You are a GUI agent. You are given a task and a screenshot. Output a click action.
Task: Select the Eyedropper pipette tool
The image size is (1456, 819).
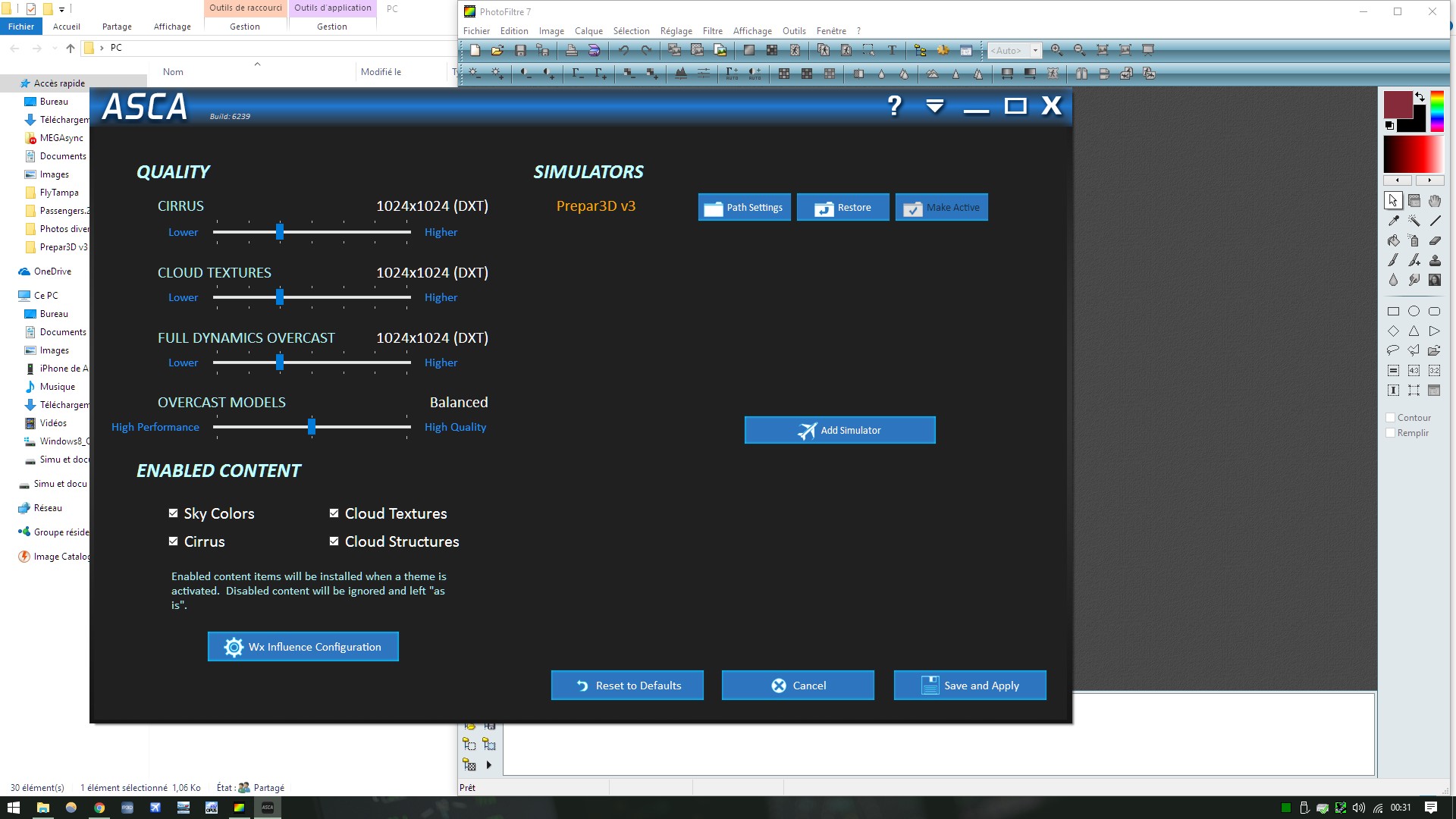click(1393, 221)
